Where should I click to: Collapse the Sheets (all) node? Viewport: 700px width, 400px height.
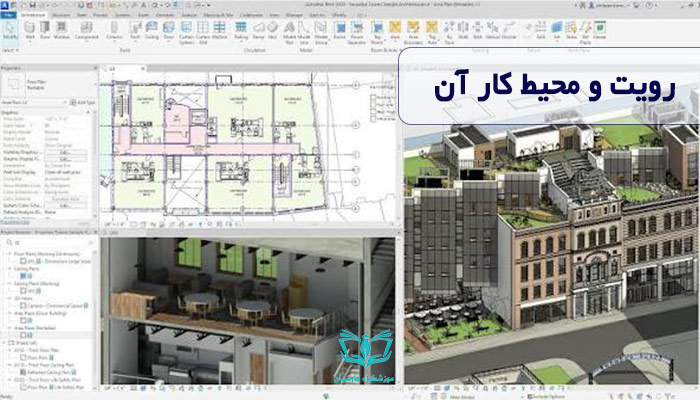(4, 342)
